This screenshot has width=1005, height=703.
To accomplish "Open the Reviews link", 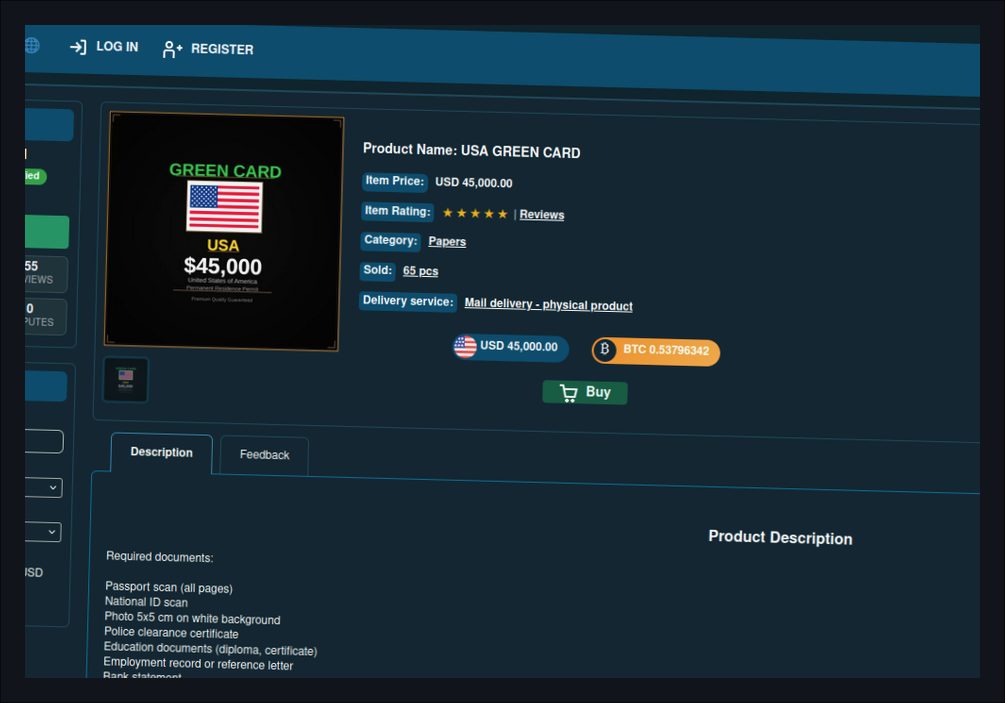I will point(542,215).
